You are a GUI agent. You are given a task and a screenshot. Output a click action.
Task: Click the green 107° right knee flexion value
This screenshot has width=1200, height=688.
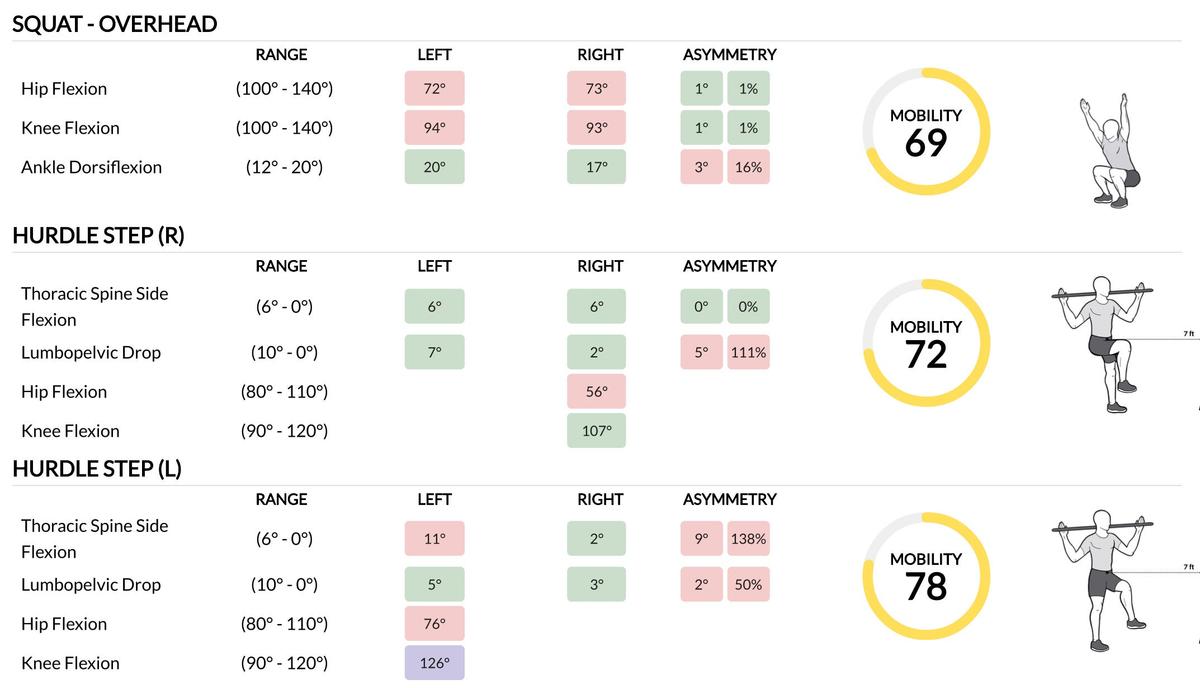point(596,431)
